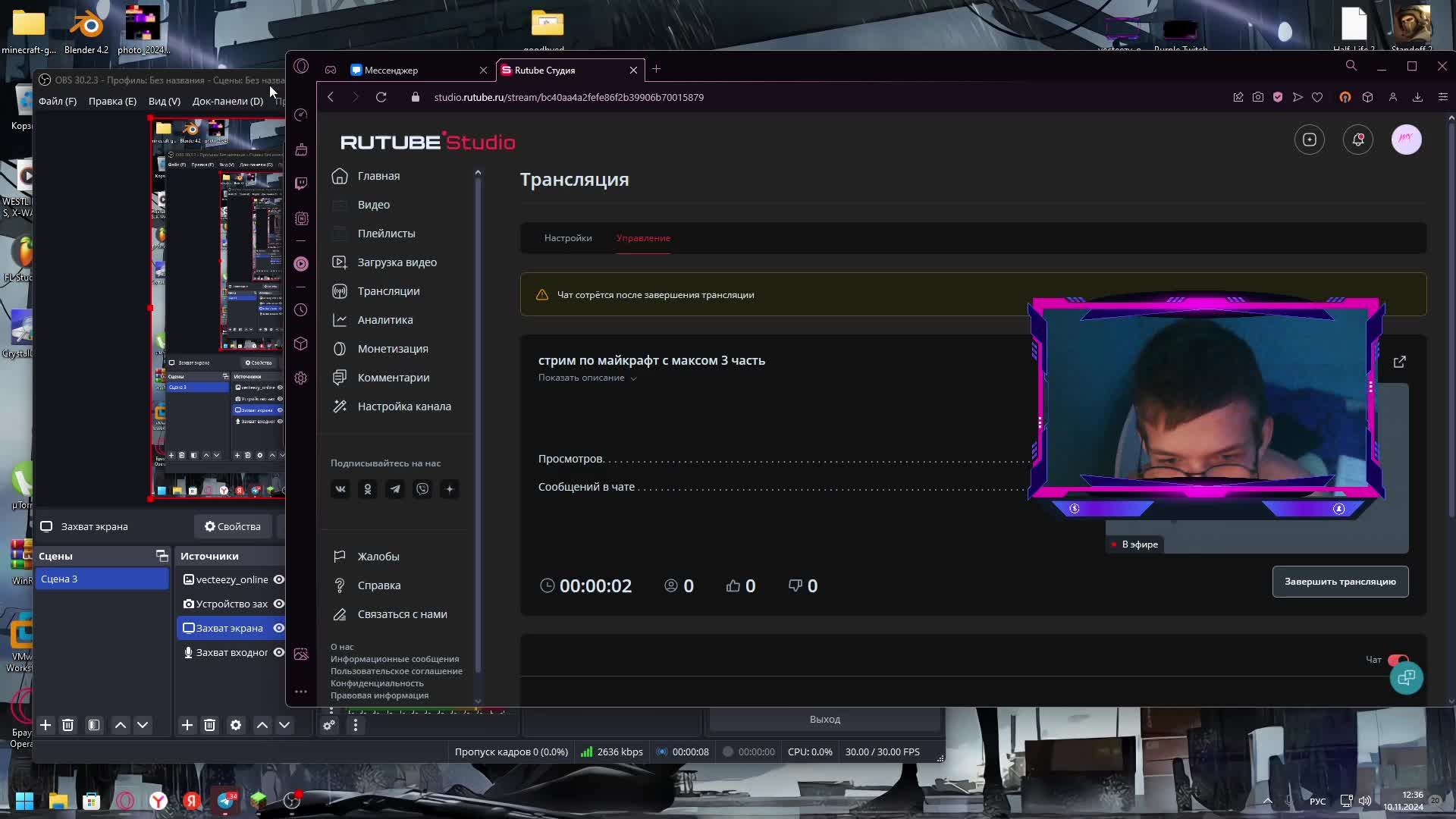Image resolution: width=1456 pixels, height=819 pixels.
Task: Open Rutube Studio notifications bell
Action: point(1358,140)
